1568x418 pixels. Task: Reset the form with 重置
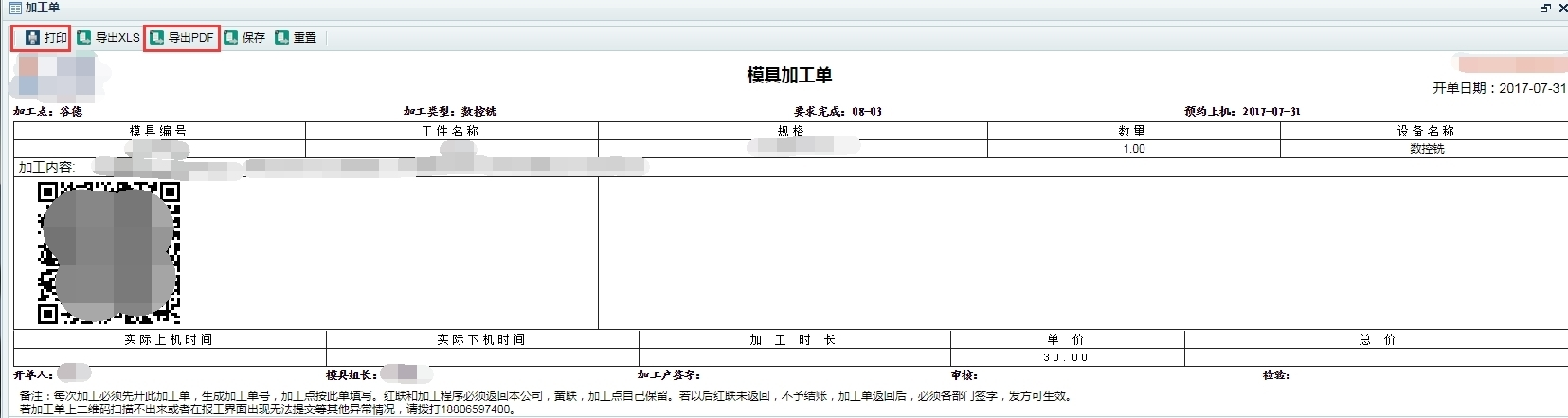(296, 38)
